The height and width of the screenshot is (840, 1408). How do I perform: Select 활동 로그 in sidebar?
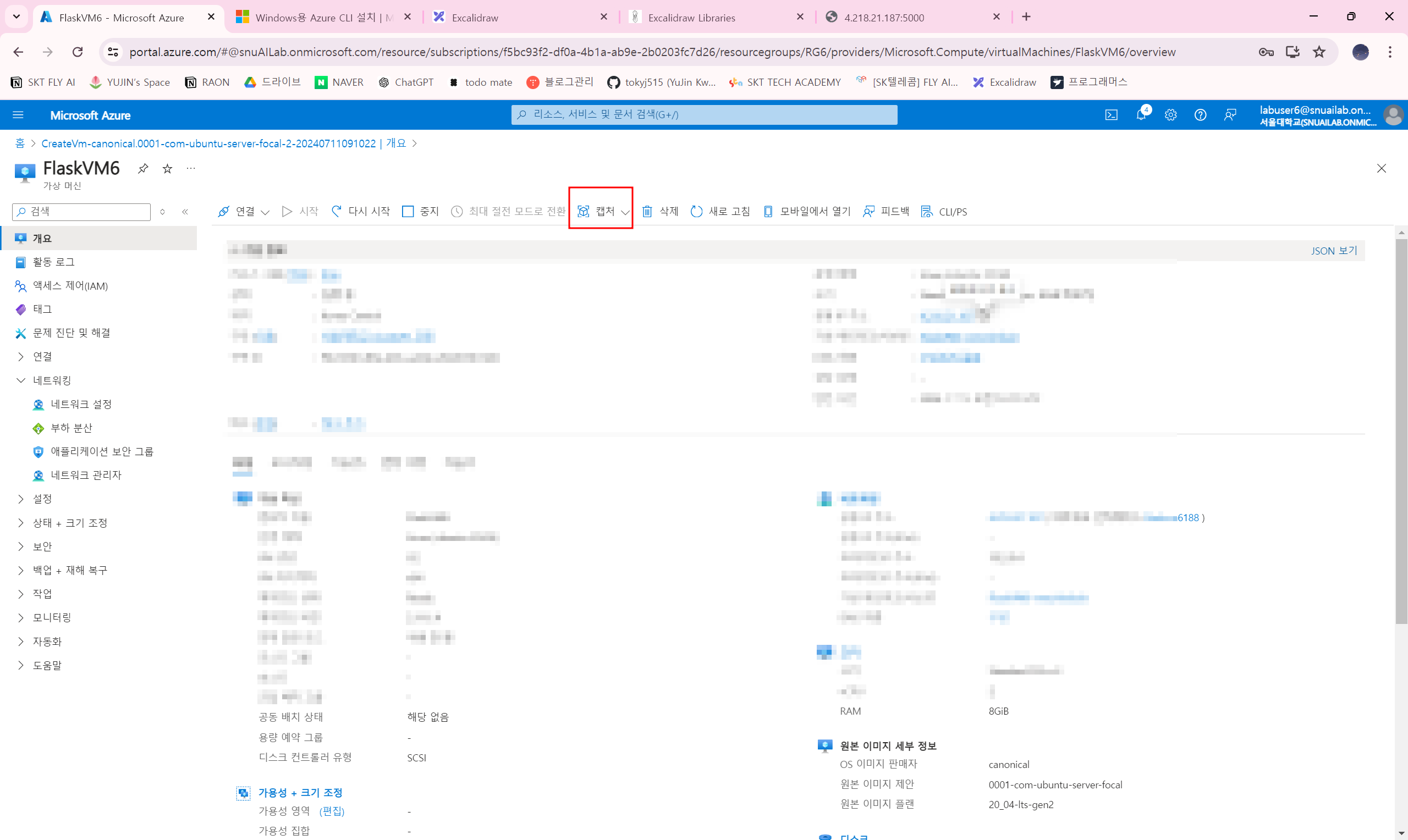[x=53, y=262]
